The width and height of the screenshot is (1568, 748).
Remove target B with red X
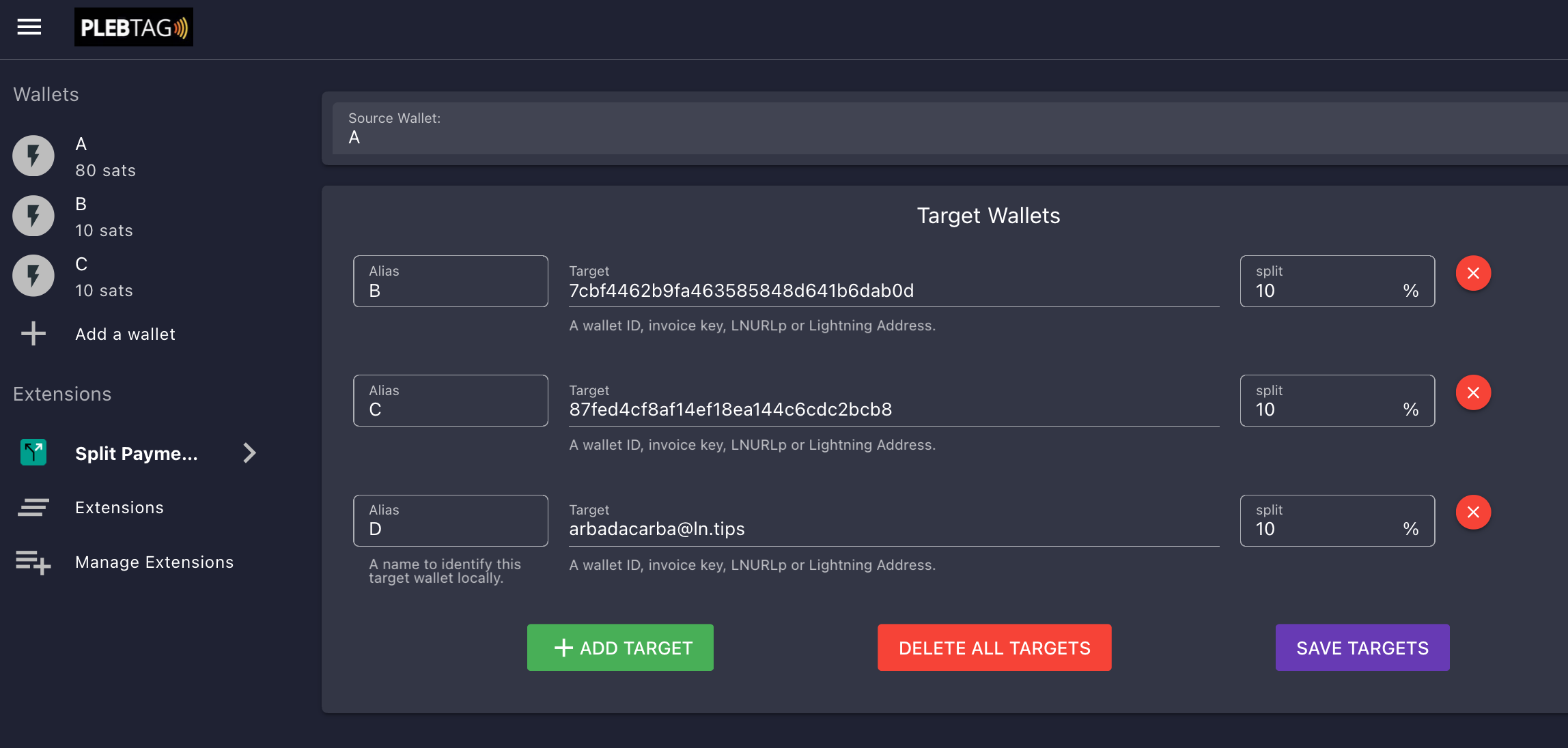point(1473,274)
